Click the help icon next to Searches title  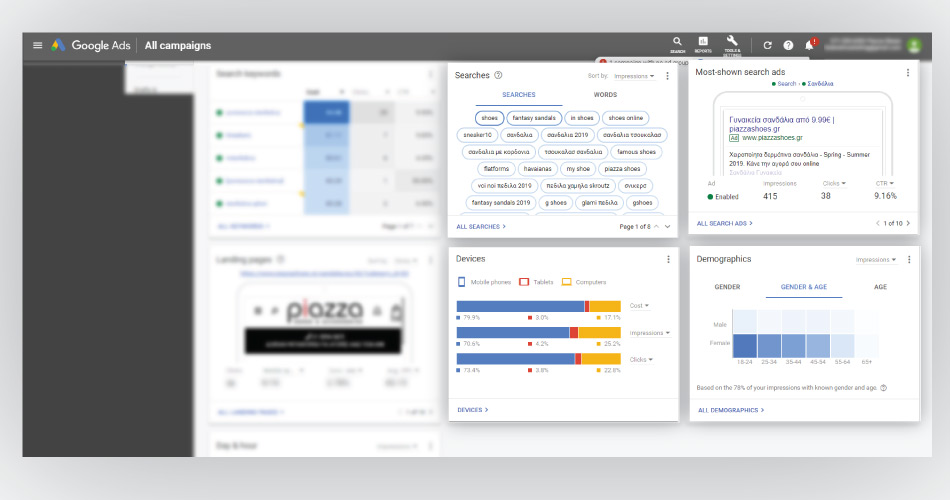point(498,75)
